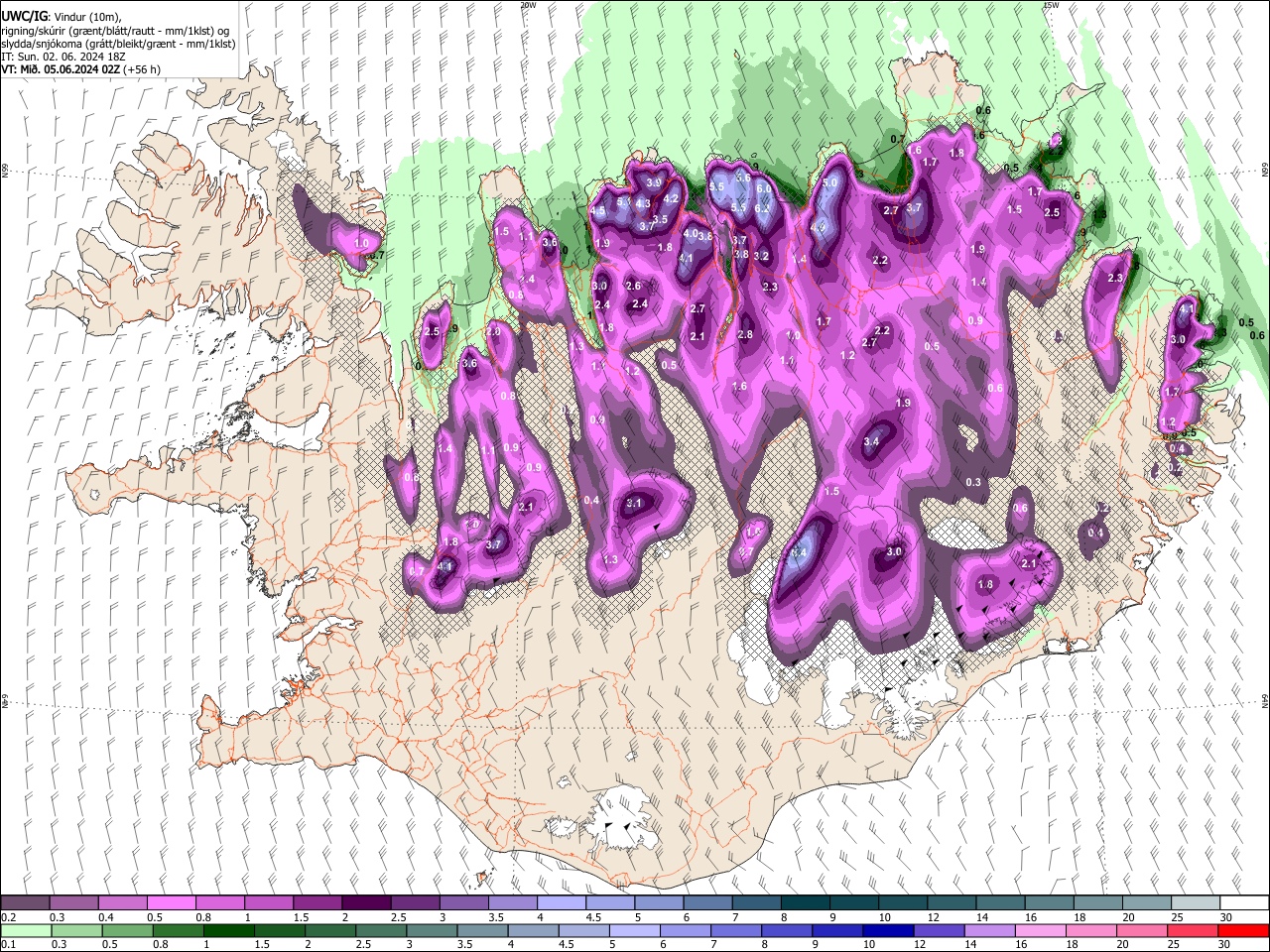Viewport: 1270px width, 952px height.
Task: Click the 'VT: Mið. 05.06.2024 02Z' valid time
Action: point(61,69)
